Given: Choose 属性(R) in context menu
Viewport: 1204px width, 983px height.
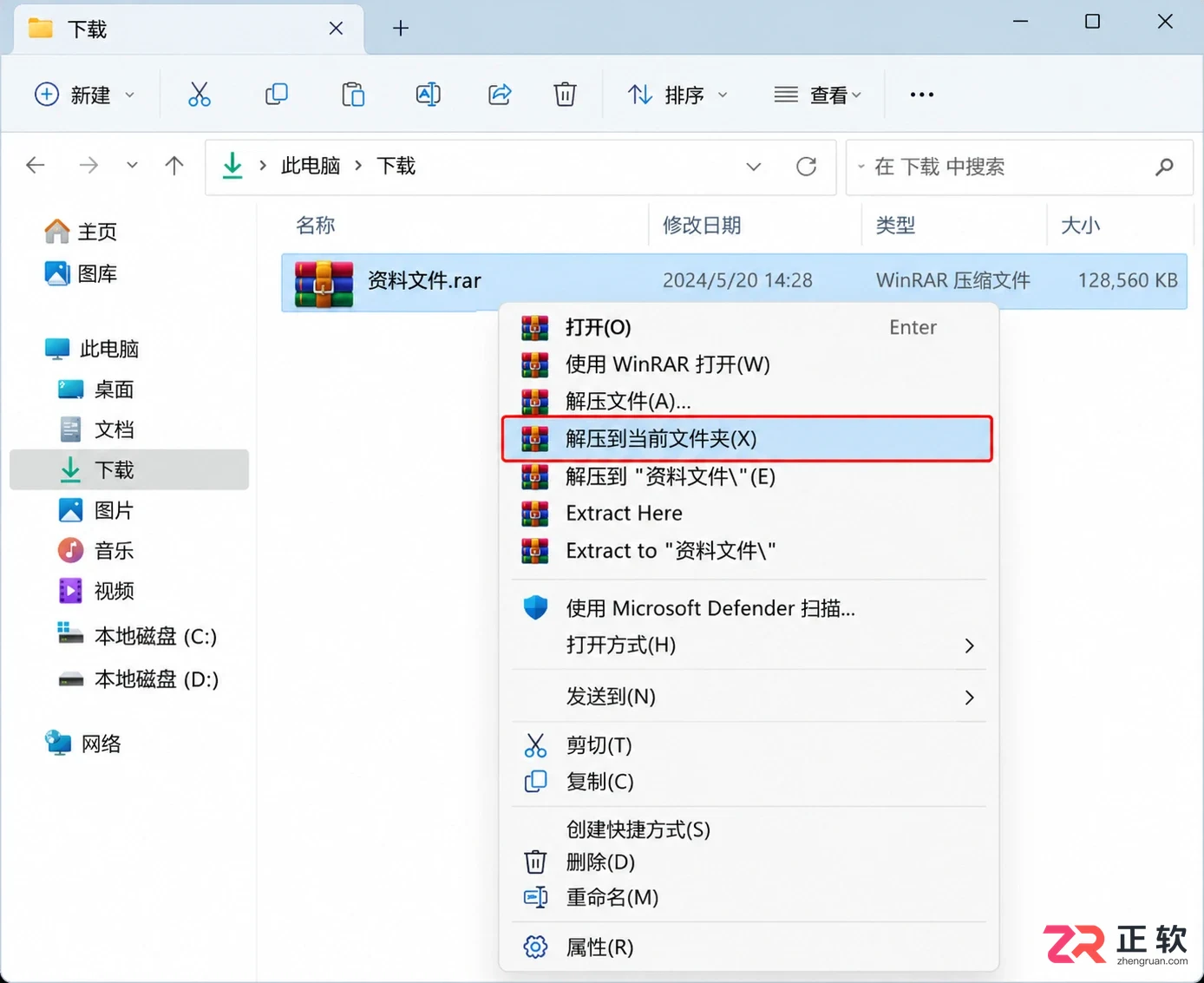Looking at the screenshot, I should coord(749,947).
